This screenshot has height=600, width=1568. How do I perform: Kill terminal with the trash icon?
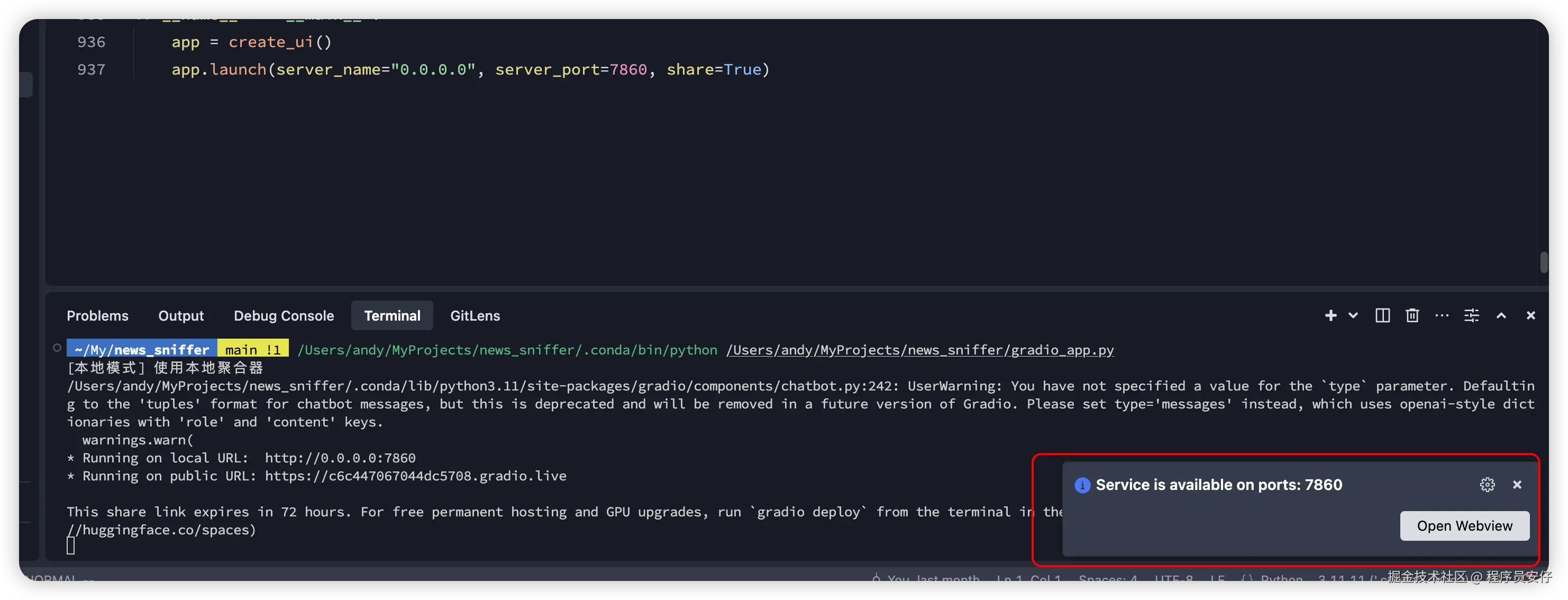pos(1412,315)
